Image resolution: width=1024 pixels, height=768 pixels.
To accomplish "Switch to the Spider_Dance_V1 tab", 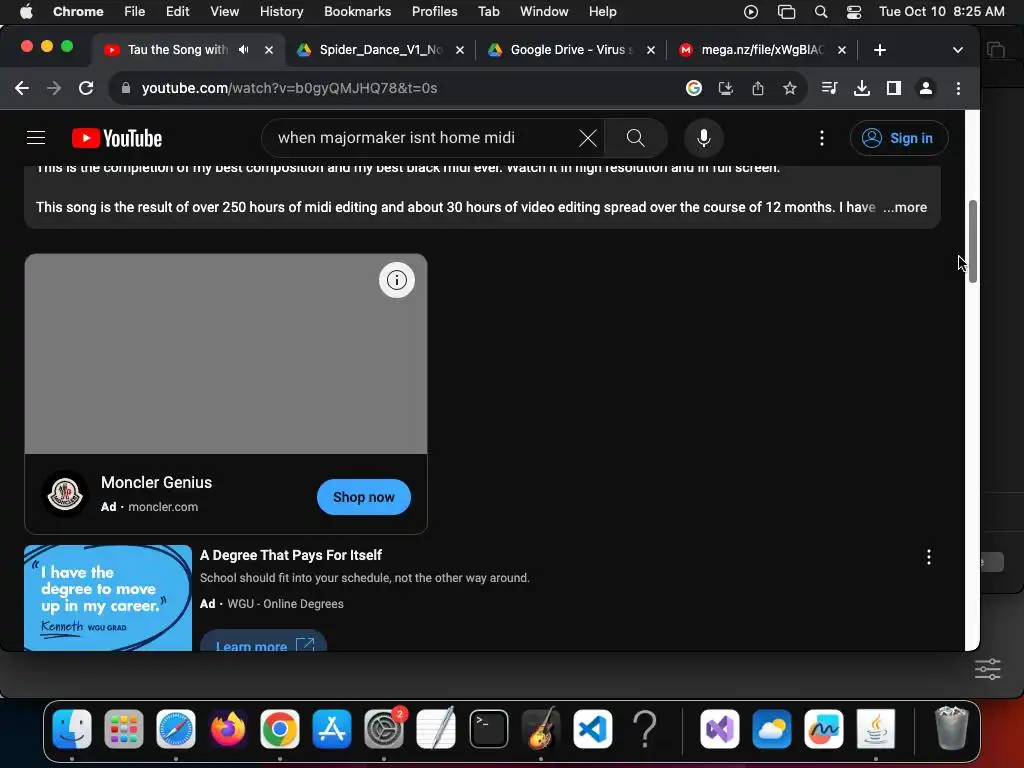I will coord(381,50).
